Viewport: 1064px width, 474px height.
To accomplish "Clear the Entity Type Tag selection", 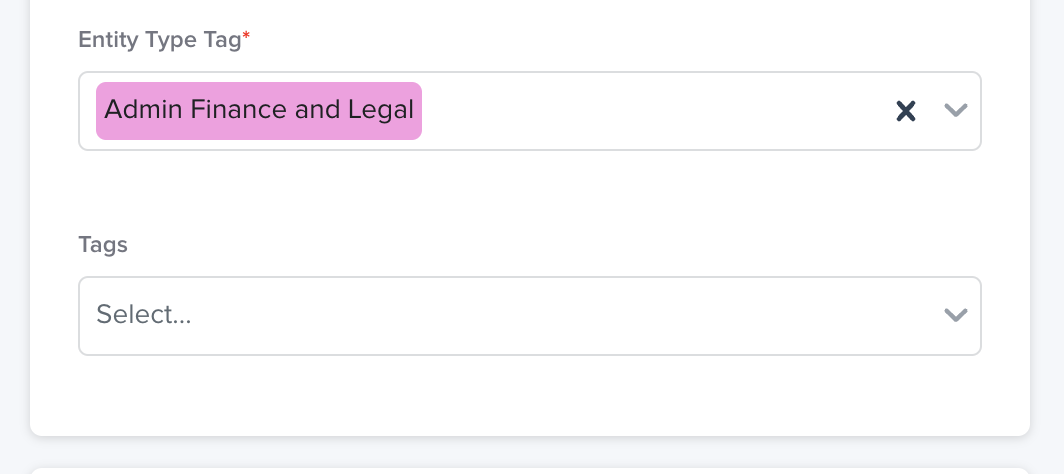I will [905, 111].
